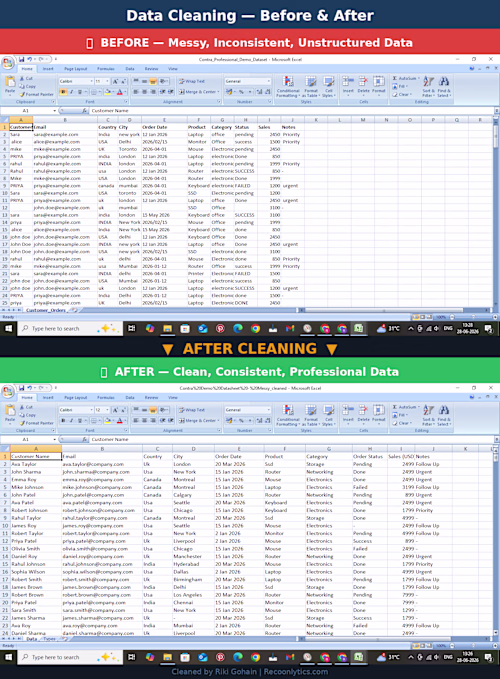Open Page Layout tab in BEFORE window
500x679 pixels.
pyautogui.click(x=76, y=69)
